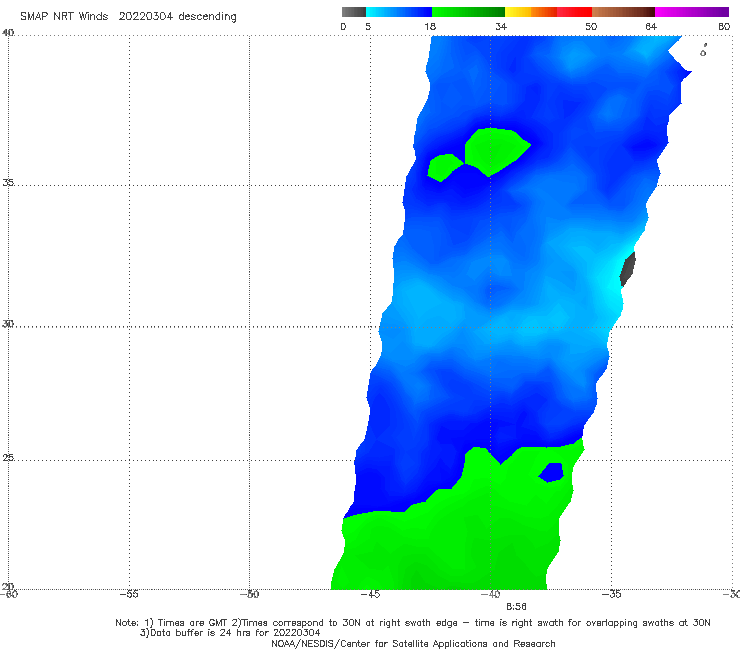Click the '25' latitude axis label
Viewport: 740px width, 650px height.
click(x=8, y=458)
